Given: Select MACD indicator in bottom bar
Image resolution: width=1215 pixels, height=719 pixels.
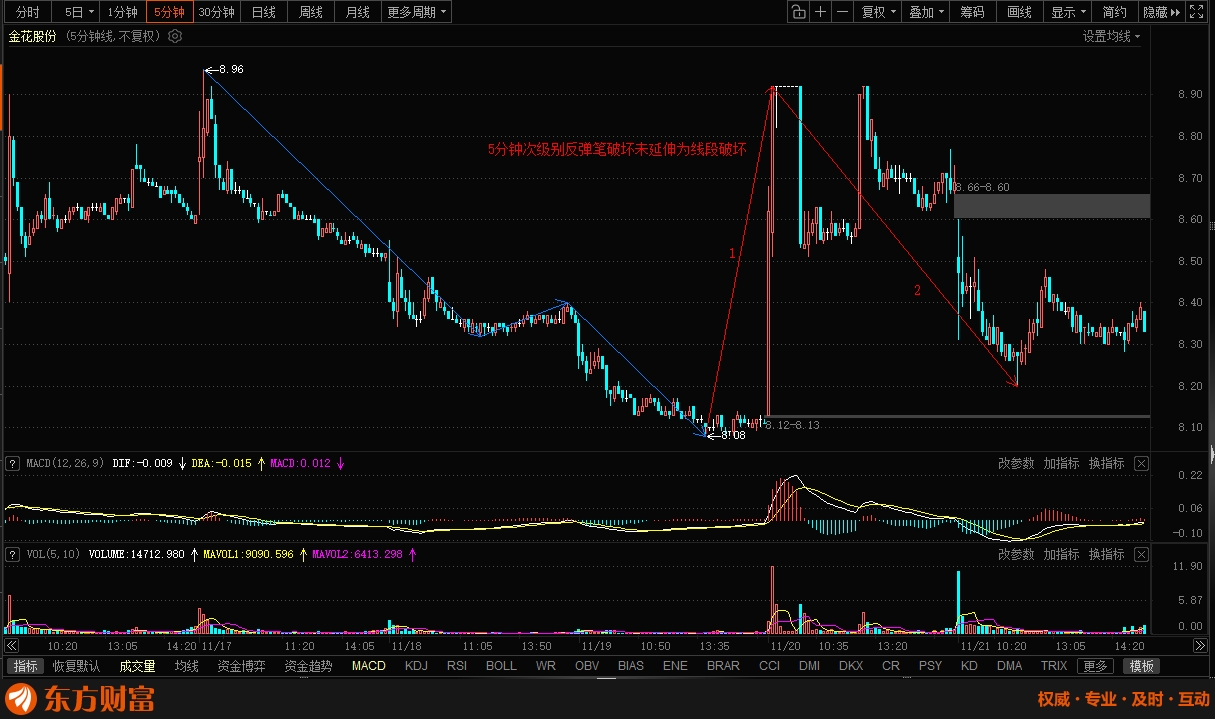Looking at the screenshot, I should [x=368, y=666].
